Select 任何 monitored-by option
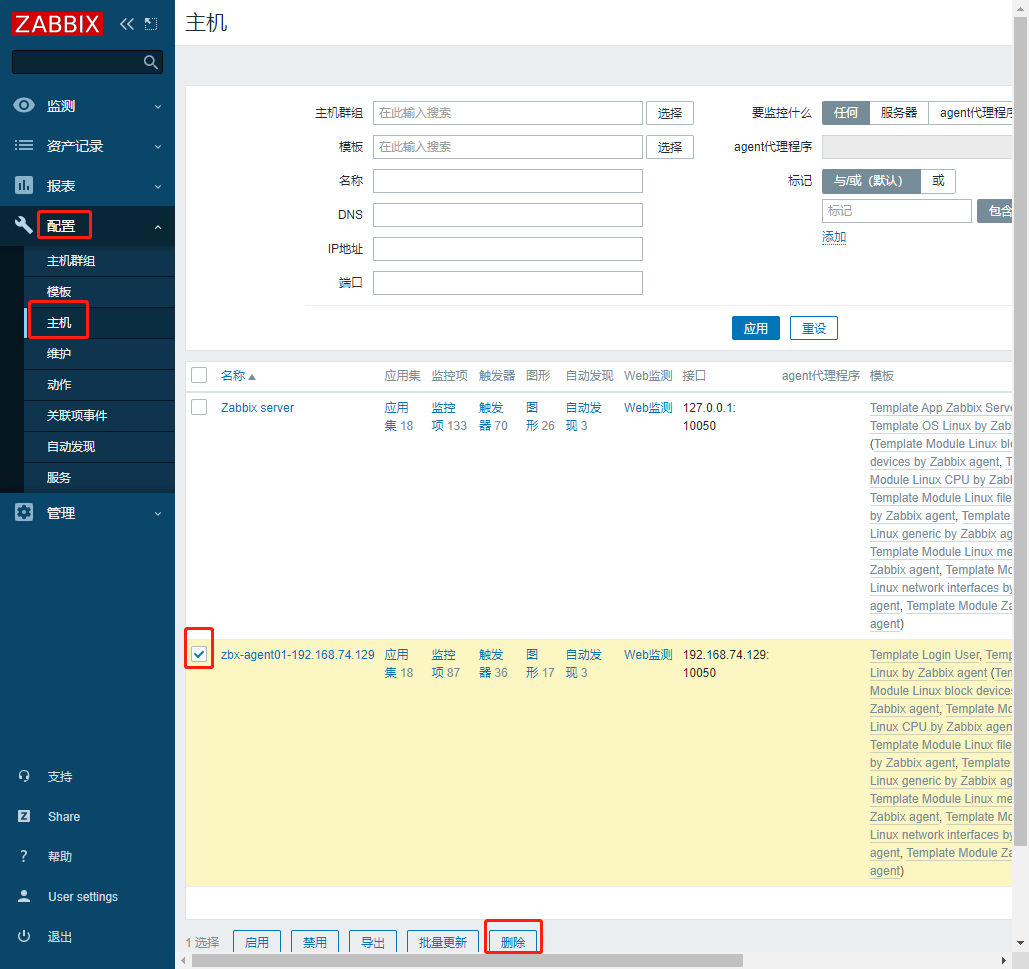This screenshot has width=1029, height=969. coord(846,113)
